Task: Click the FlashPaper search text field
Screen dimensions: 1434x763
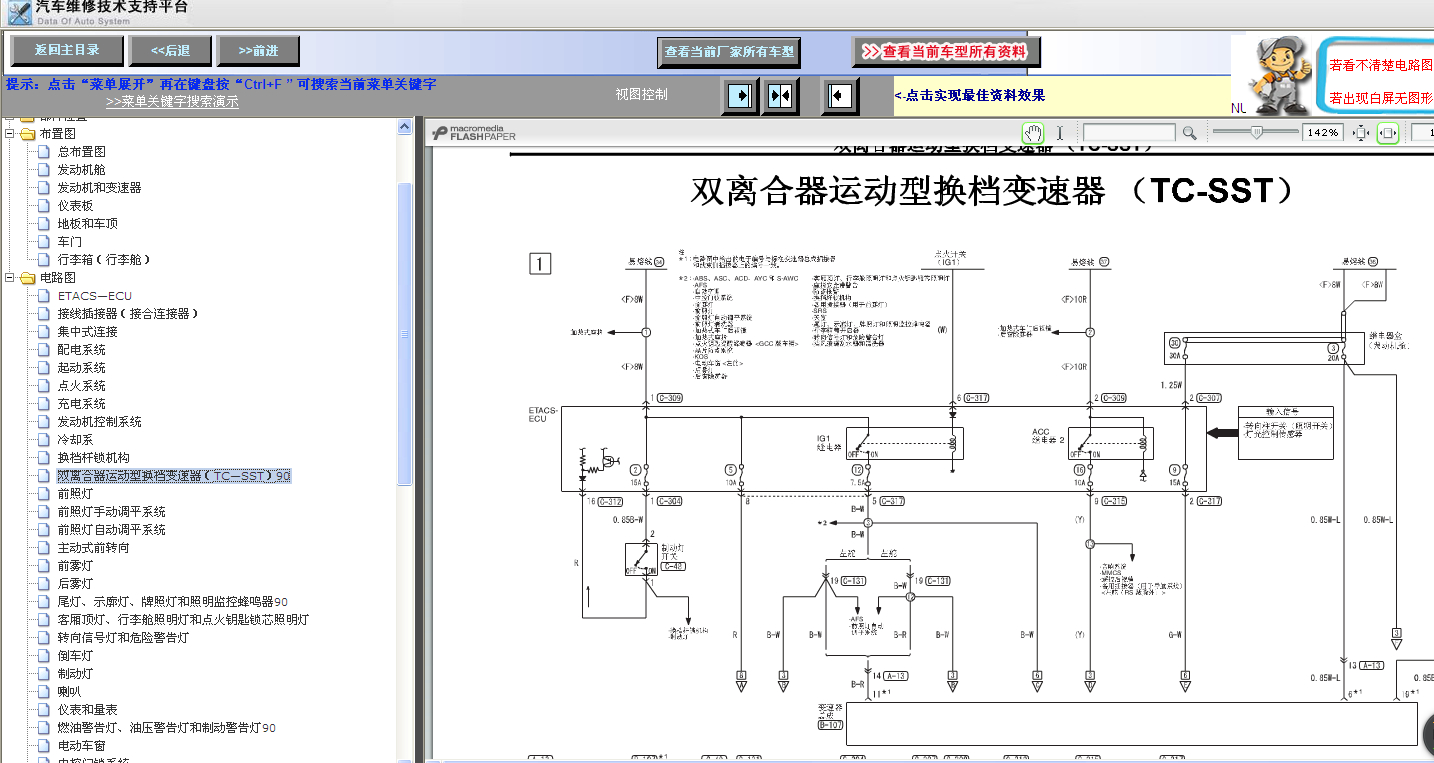Action: tap(1129, 132)
